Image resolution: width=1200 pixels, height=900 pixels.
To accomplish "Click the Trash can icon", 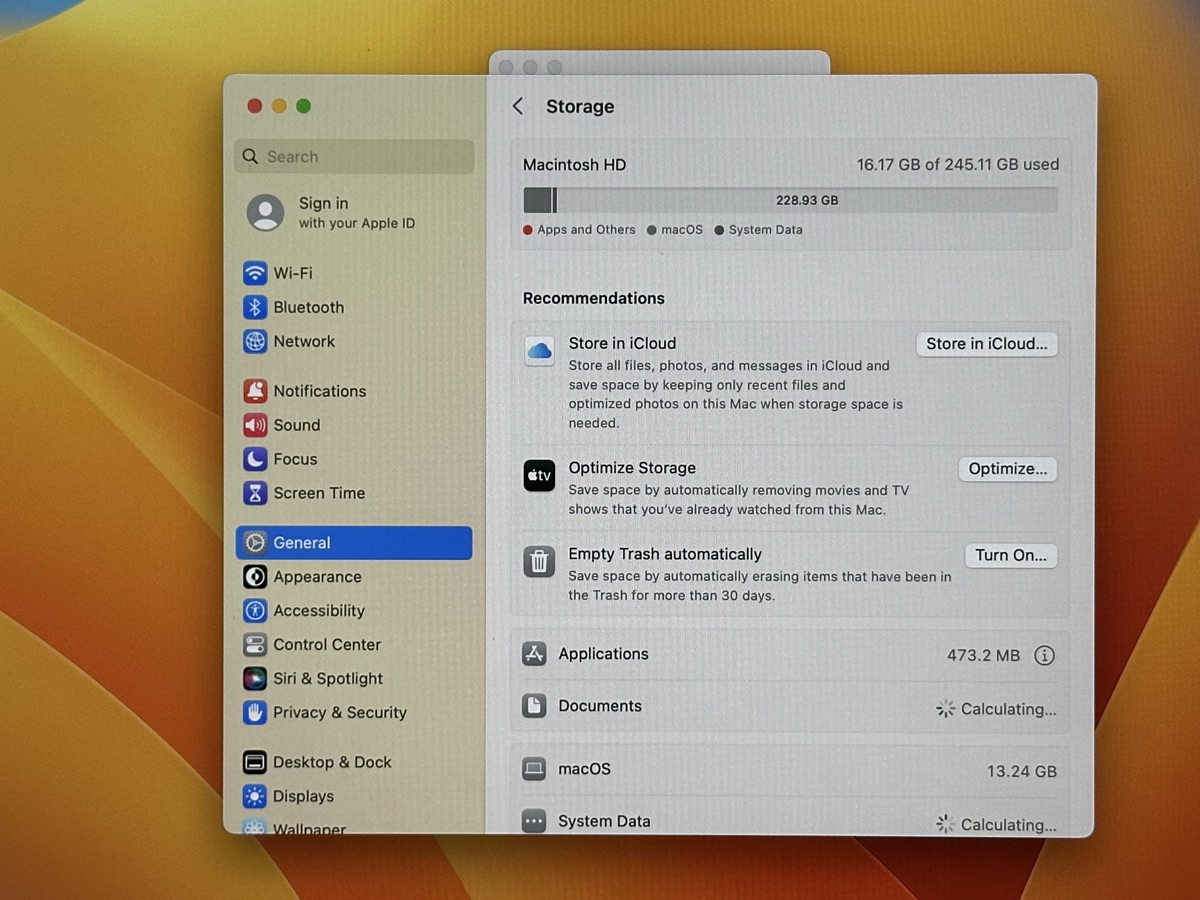I will tap(539, 562).
